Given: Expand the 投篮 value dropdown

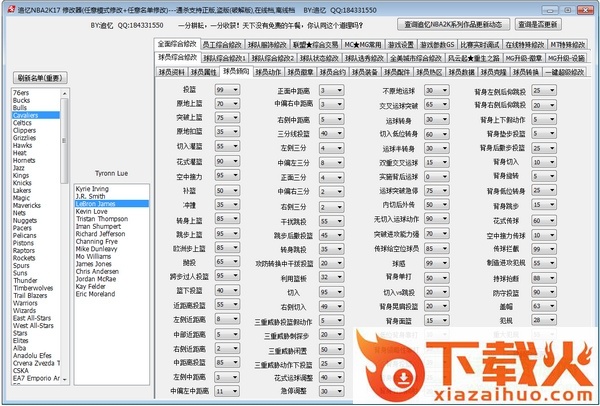Looking at the screenshot, I should (236, 90).
